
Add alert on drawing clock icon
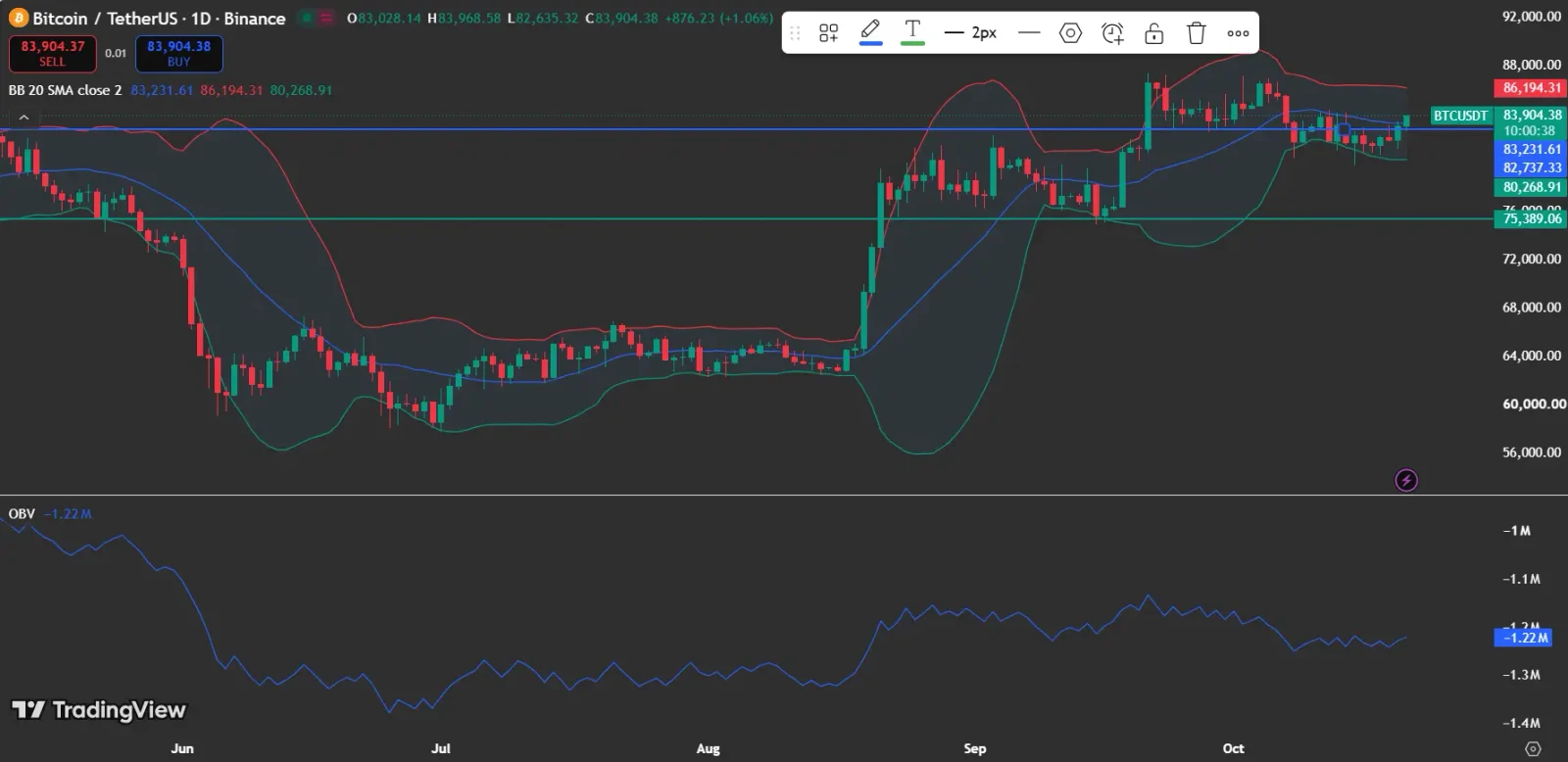[x=1112, y=33]
